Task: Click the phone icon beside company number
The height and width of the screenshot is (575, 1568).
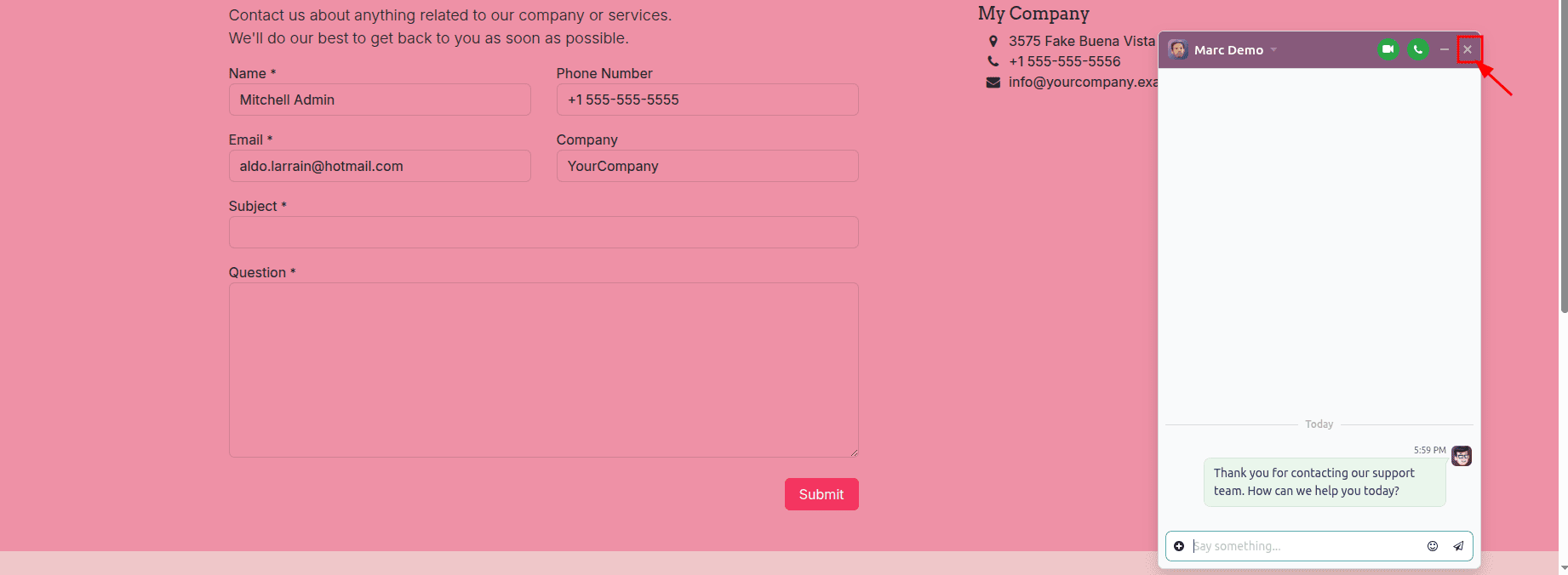Action: 993,61
